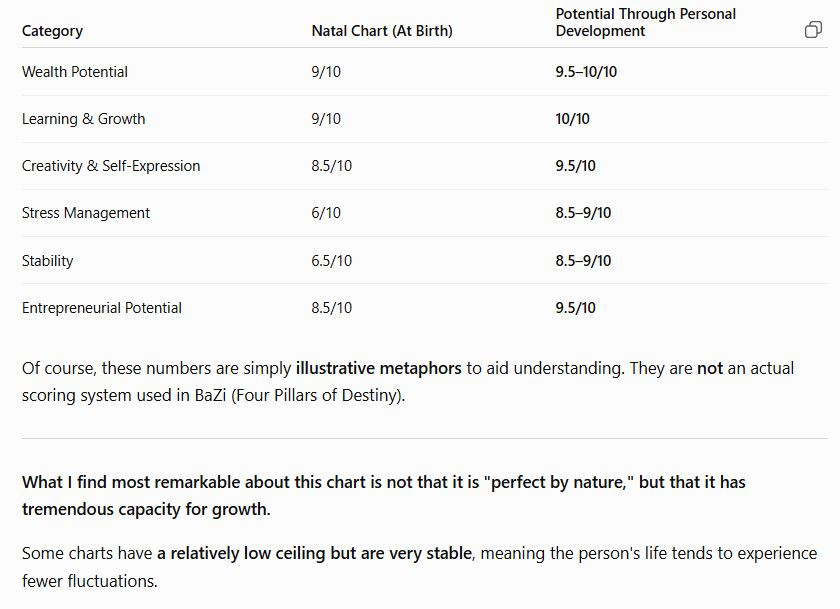Click the bold 'tremendous capacity for growth' sentence
The width and height of the screenshot is (840, 609).
(x=146, y=509)
